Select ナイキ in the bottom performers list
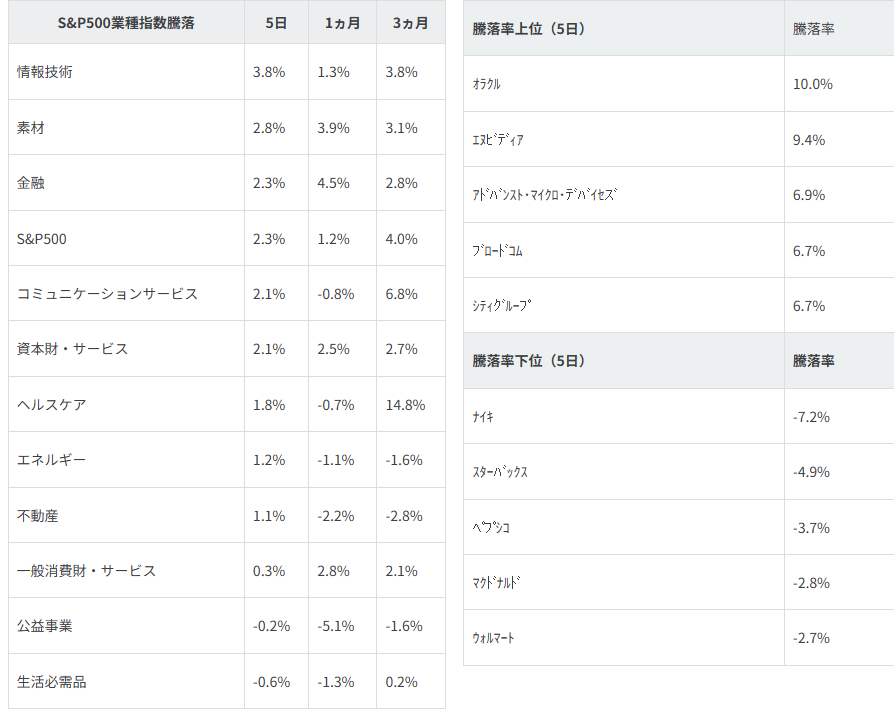 pos(484,417)
